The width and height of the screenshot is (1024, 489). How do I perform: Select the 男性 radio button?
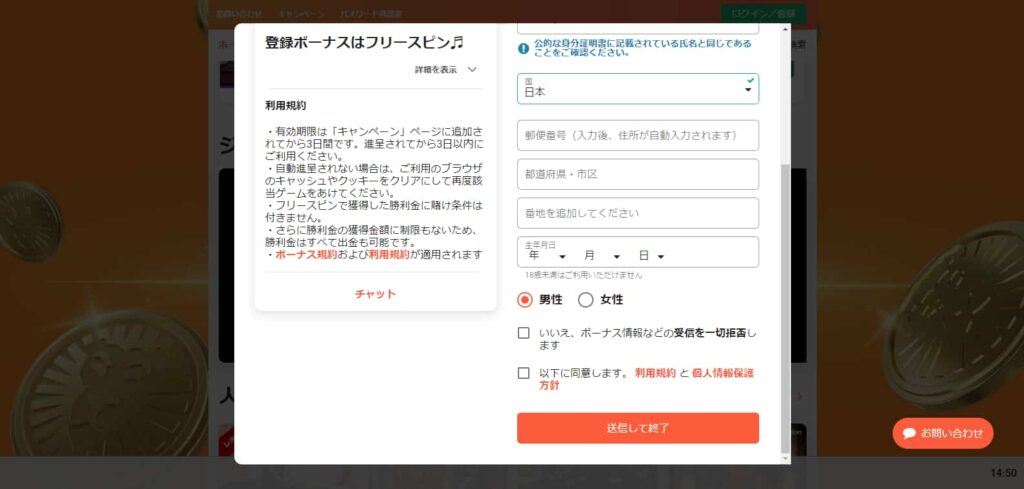tap(524, 300)
